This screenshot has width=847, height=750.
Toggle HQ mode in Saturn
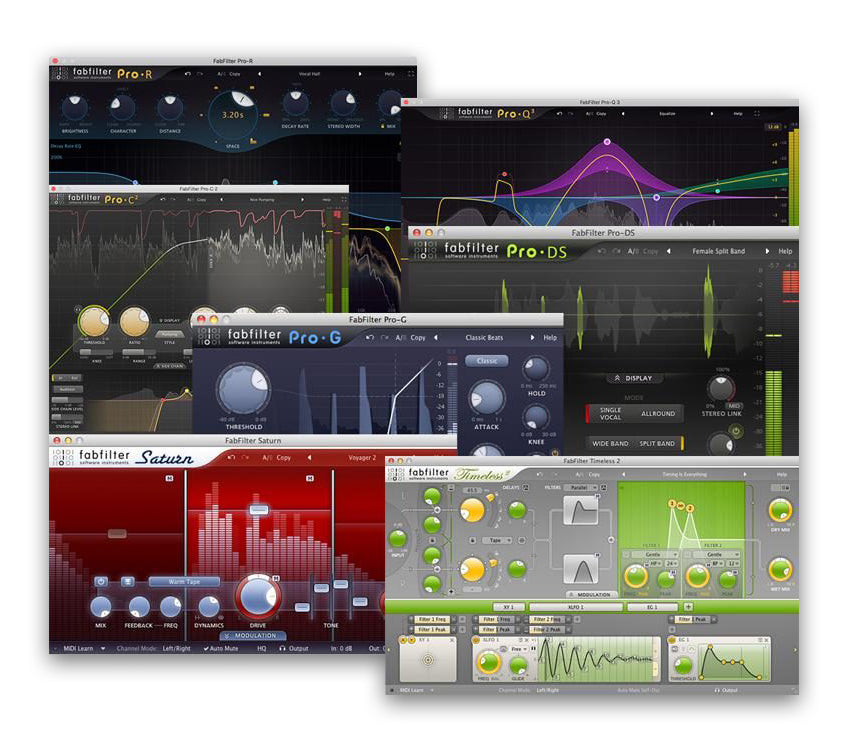click(262, 648)
